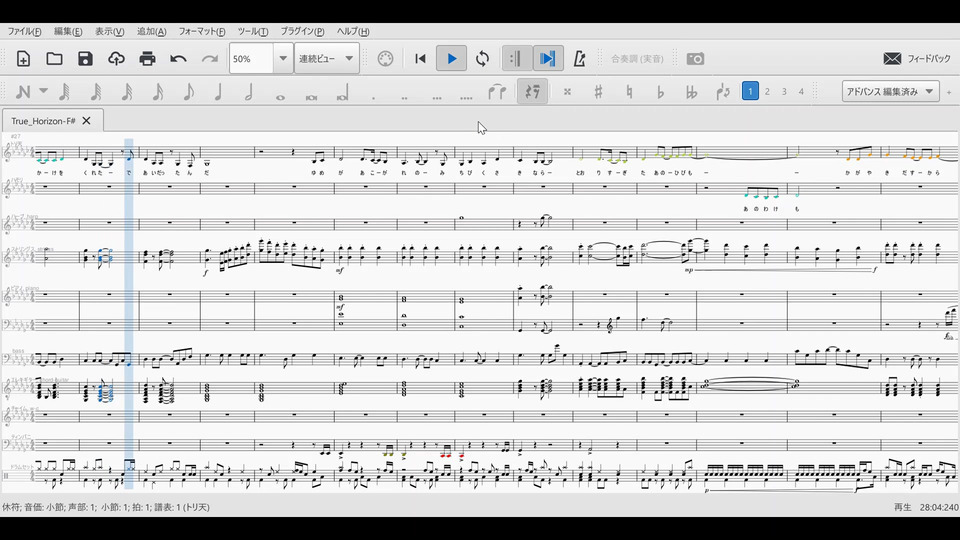Open the ヘルプ(H) menu
Image resolution: width=960 pixels, height=540 pixels.
coord(353,31)
